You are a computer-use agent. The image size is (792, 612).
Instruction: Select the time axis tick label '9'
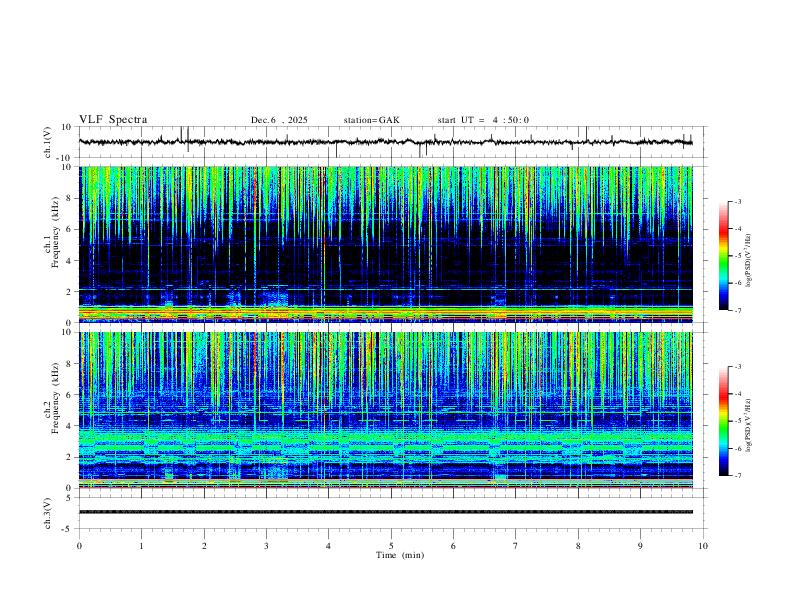coord(640,546)
